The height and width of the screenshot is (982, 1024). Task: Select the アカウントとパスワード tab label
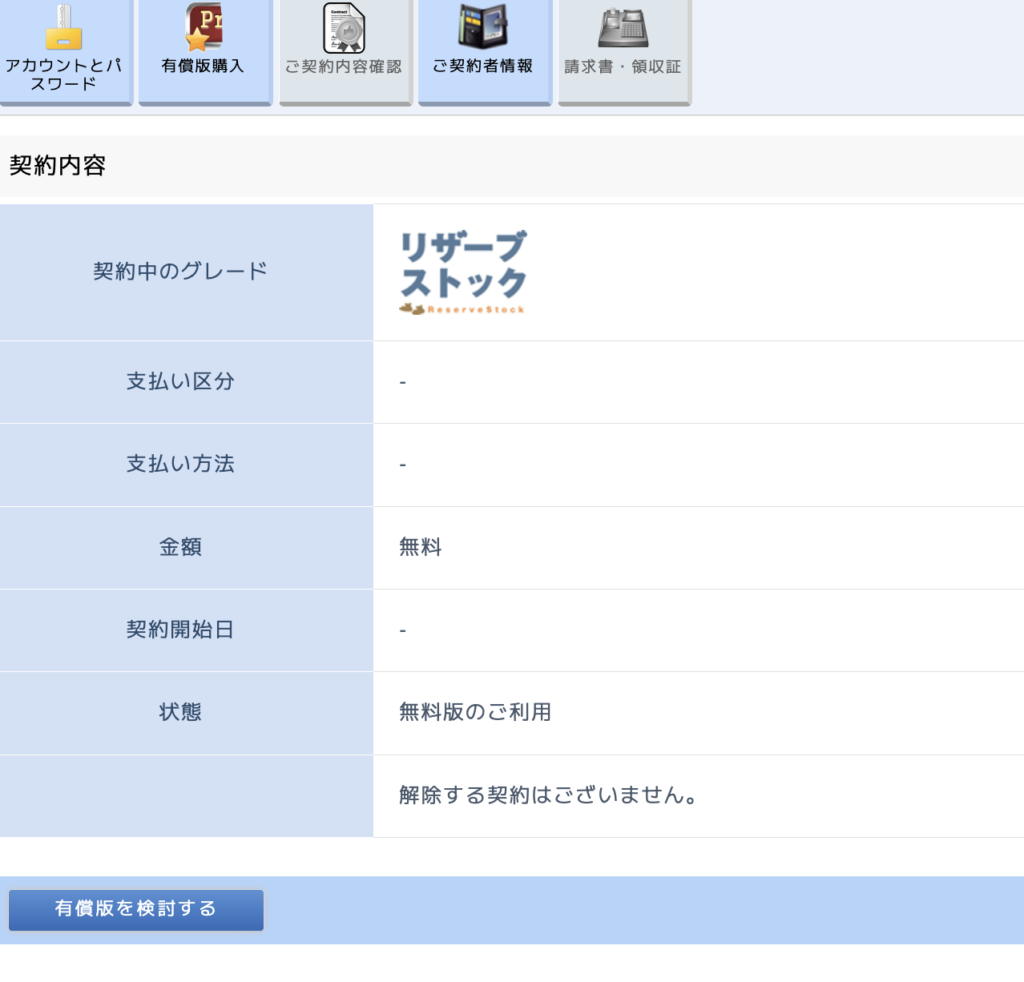tap(63, 74)
